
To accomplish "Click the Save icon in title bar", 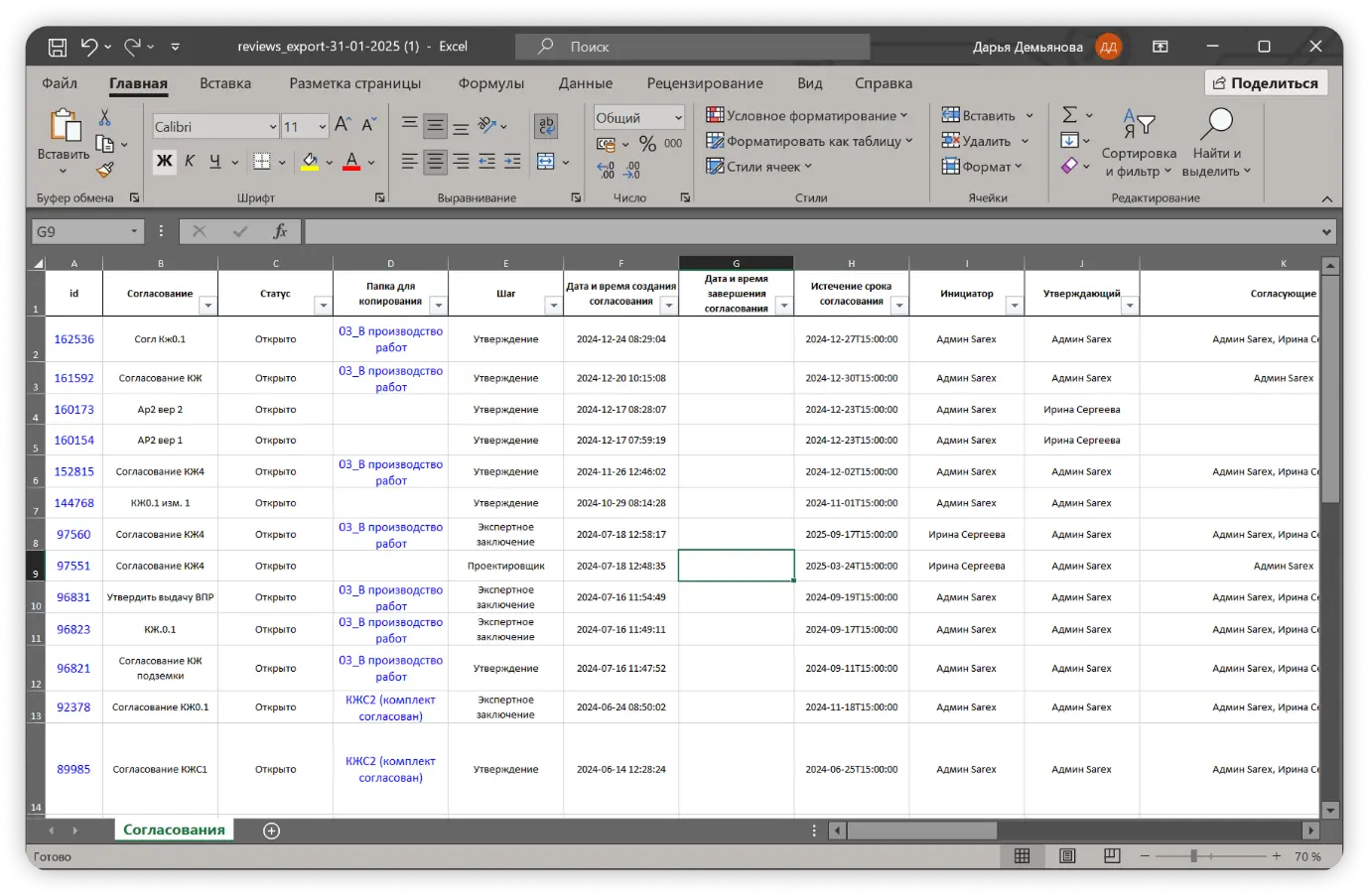I will pyautogui.click(x=58, y=47).
